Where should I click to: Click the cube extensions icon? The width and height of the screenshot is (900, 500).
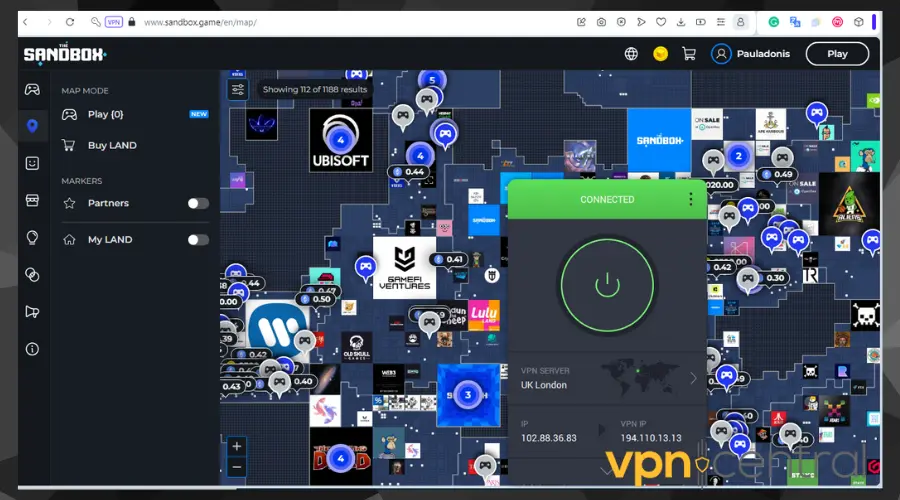pos(858,22)
